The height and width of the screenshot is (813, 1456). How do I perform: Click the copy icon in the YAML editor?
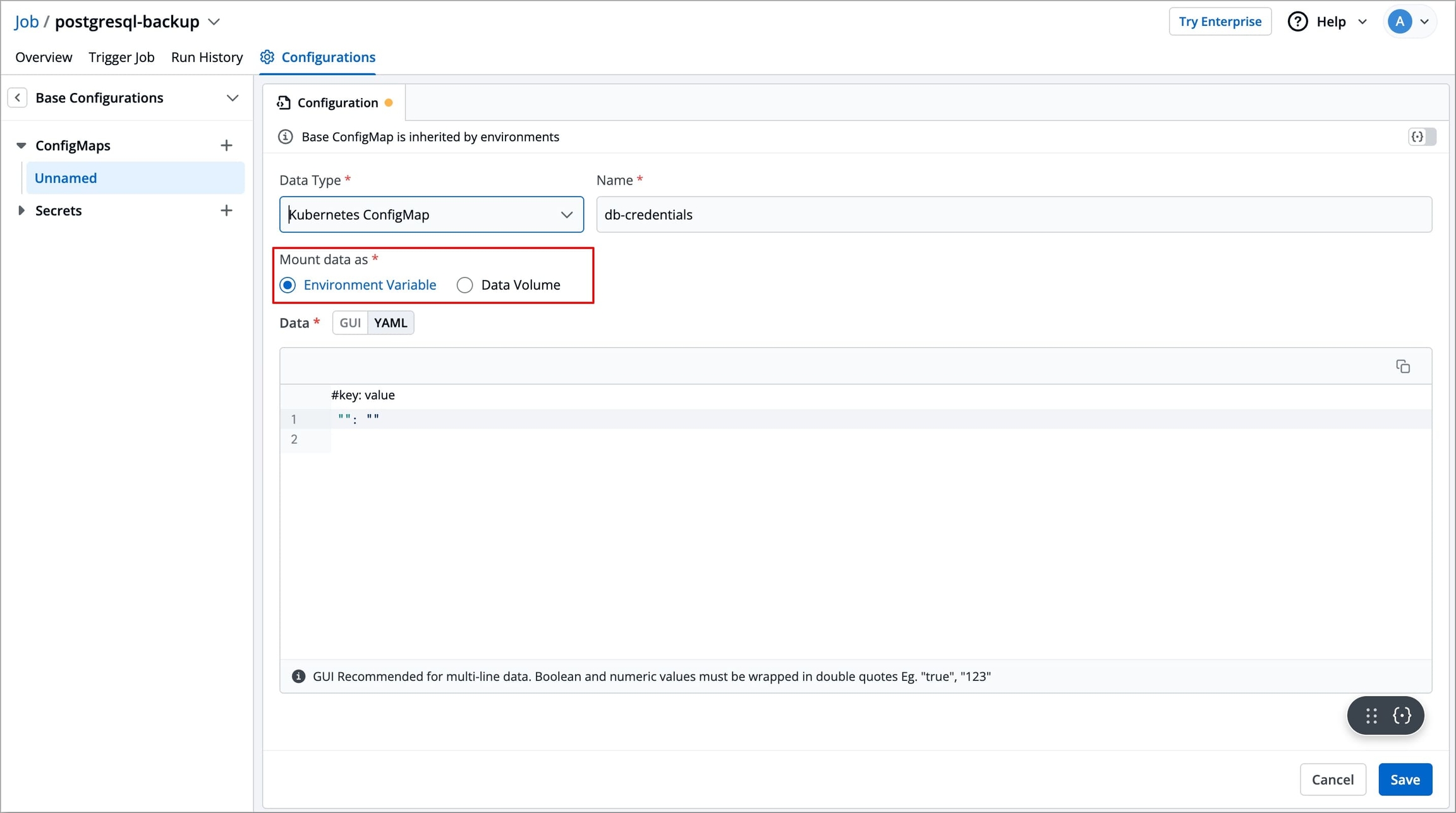pos(1402,366)
